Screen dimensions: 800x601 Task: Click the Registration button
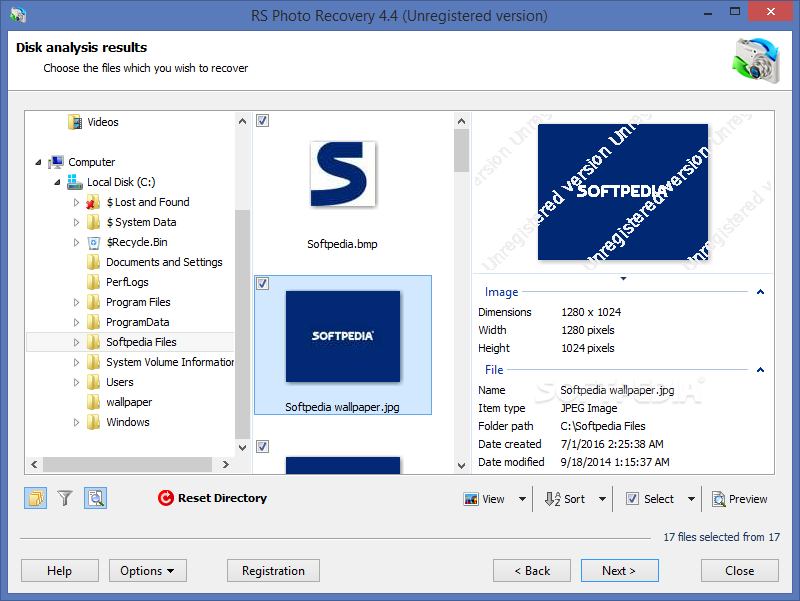(x=273, y=571)
